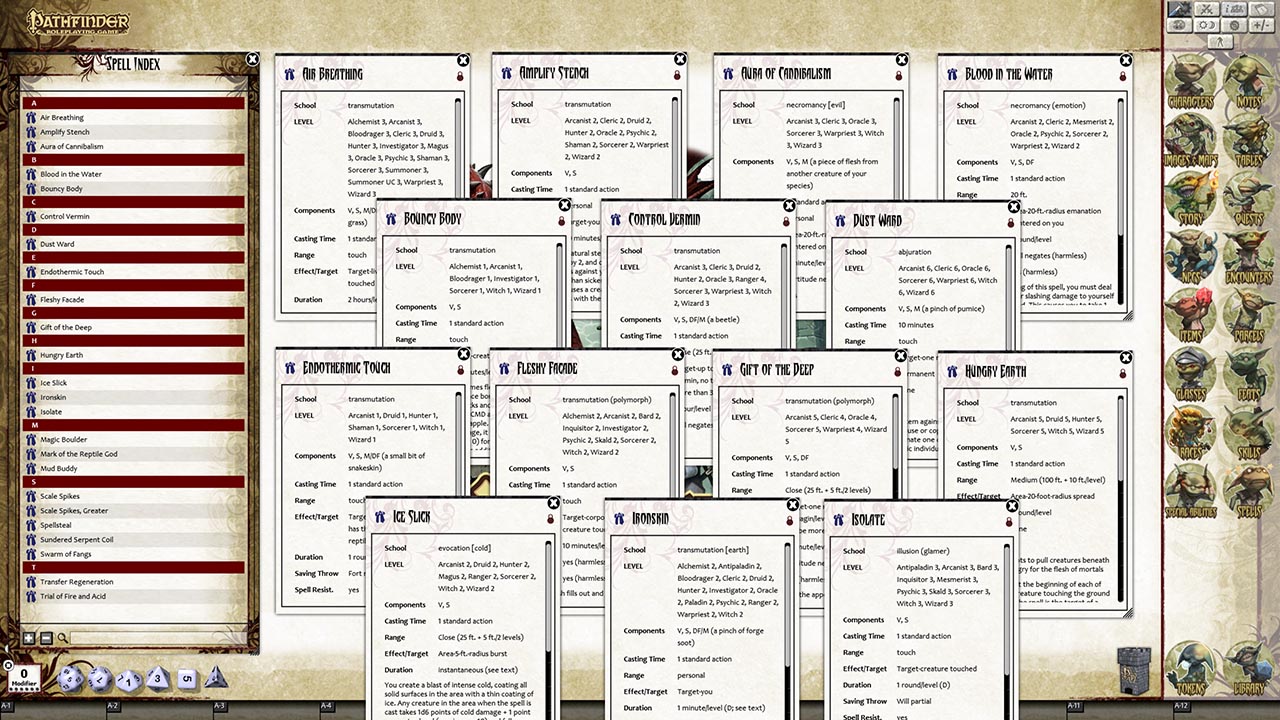This screenshot has height=720, width=1280.
Task: Open Bouncy Body in Spell Index
Action: 133,188
